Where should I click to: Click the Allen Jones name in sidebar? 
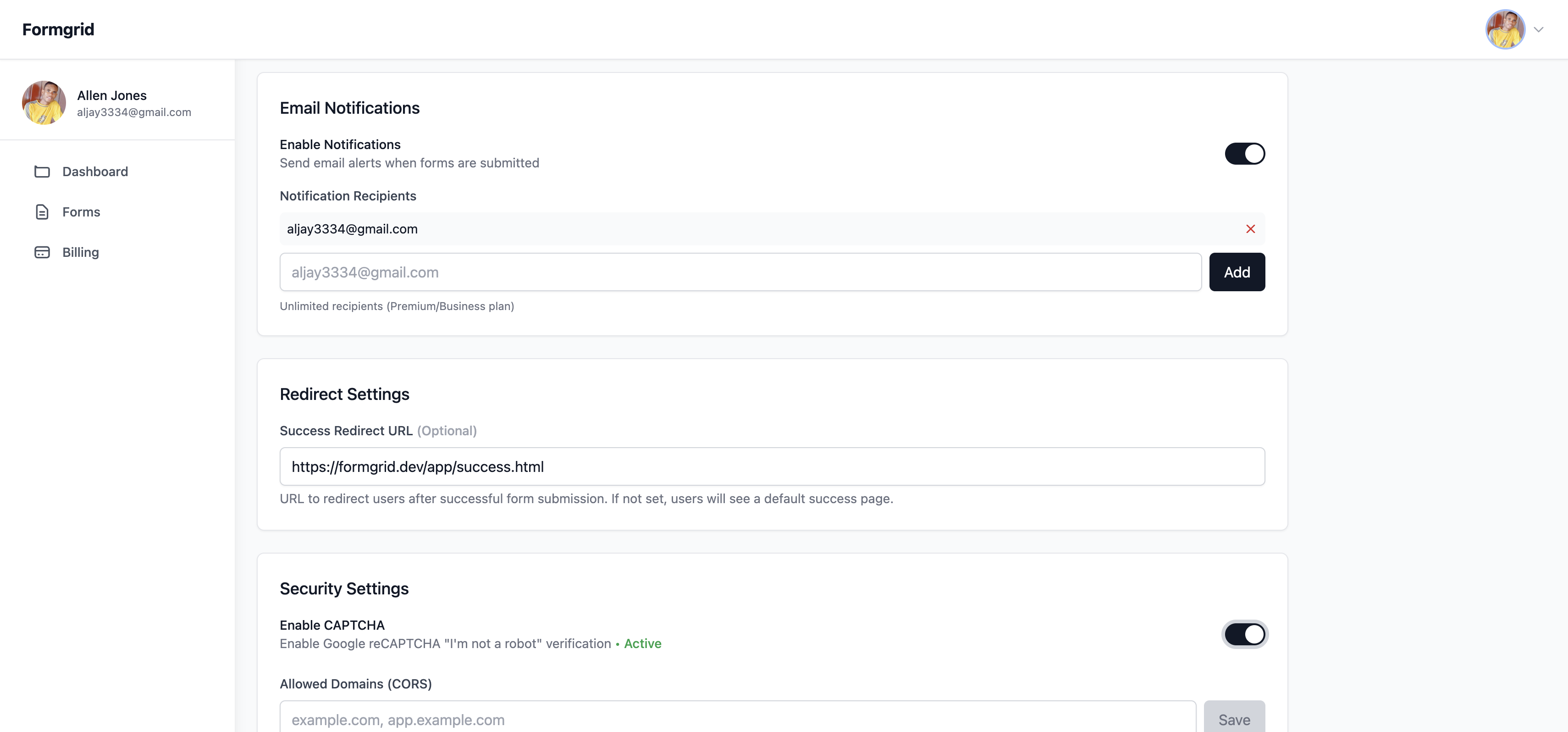pyautogui.click(x=112, y=95)
